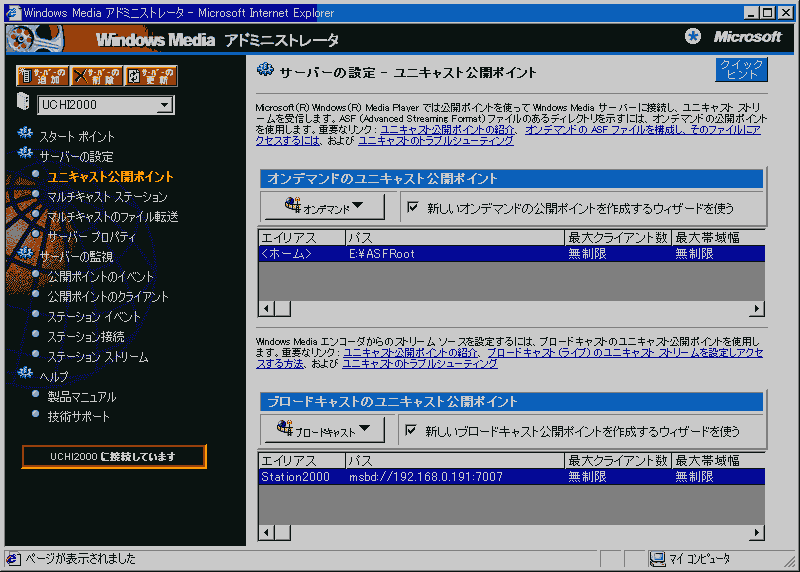800x572 pixels.
Task: Click snowflake icon beside サーバーの設定
Action: coord(25,153)
